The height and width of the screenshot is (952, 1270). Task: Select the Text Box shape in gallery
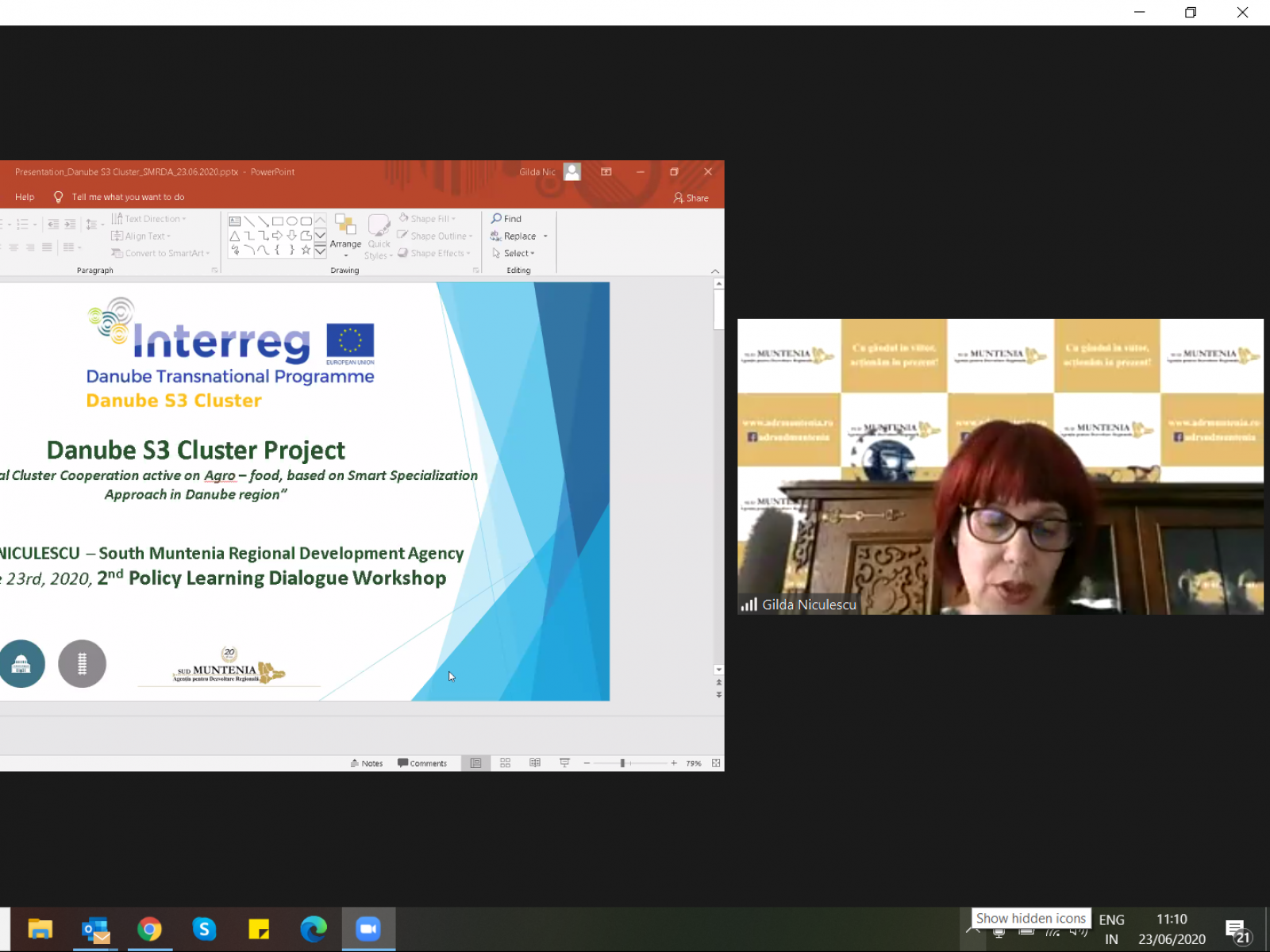235,221
